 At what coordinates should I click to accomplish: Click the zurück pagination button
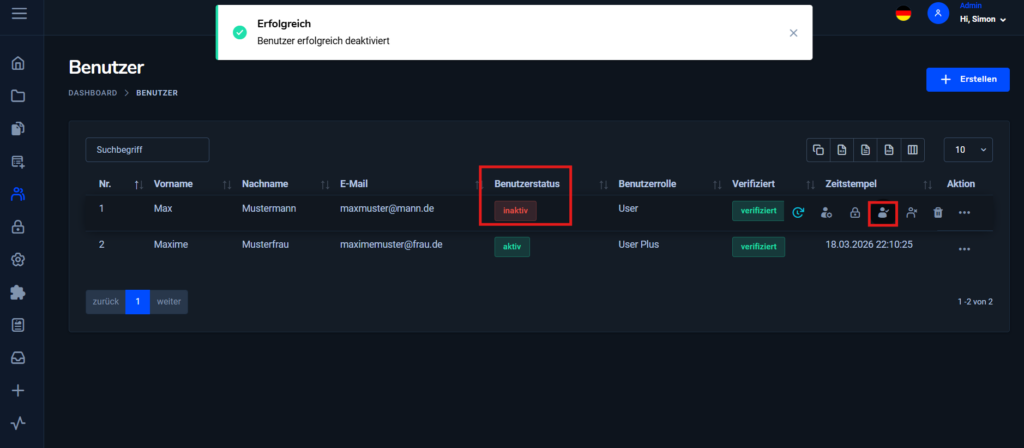tap(106, 302)
